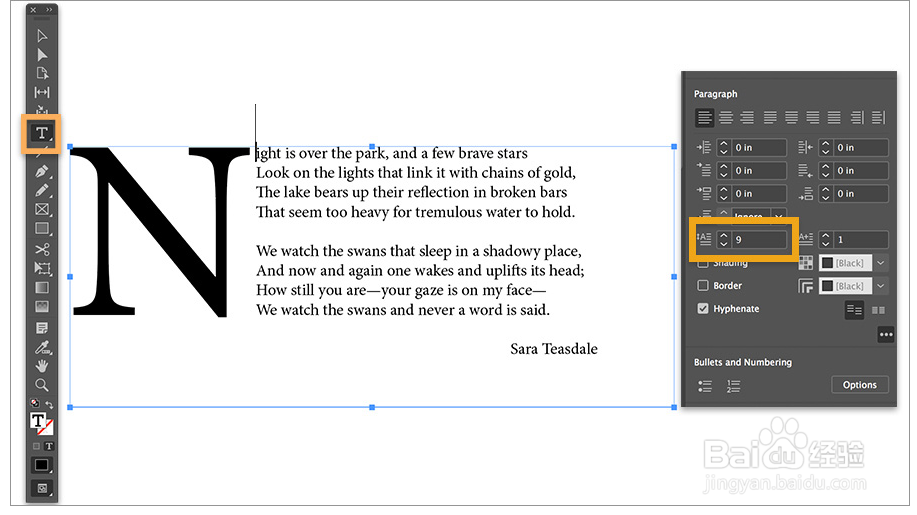Apply Justify with last line right
Viewport: 917px width, 515px height.
coord(812,117)
